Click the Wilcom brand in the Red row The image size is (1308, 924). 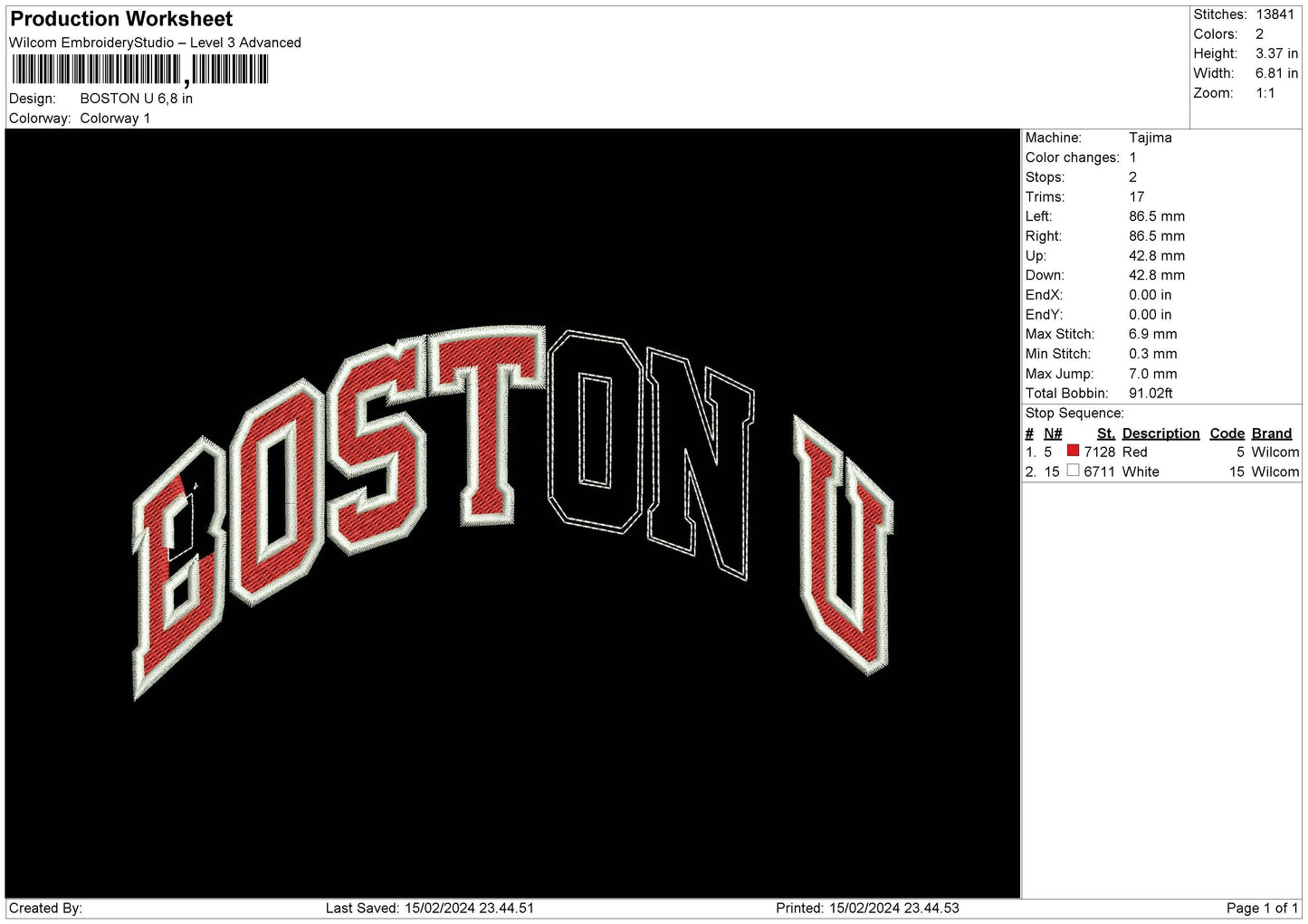pyautogui.click(x=1275, y=452)
